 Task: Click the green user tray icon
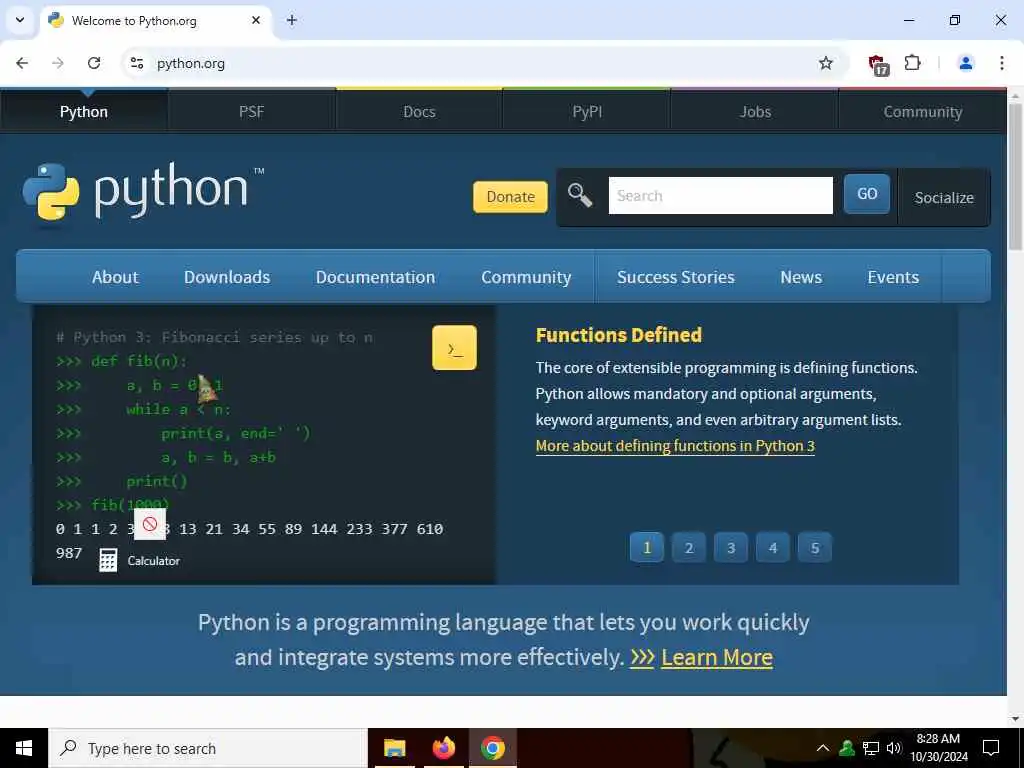click(847, 748)
